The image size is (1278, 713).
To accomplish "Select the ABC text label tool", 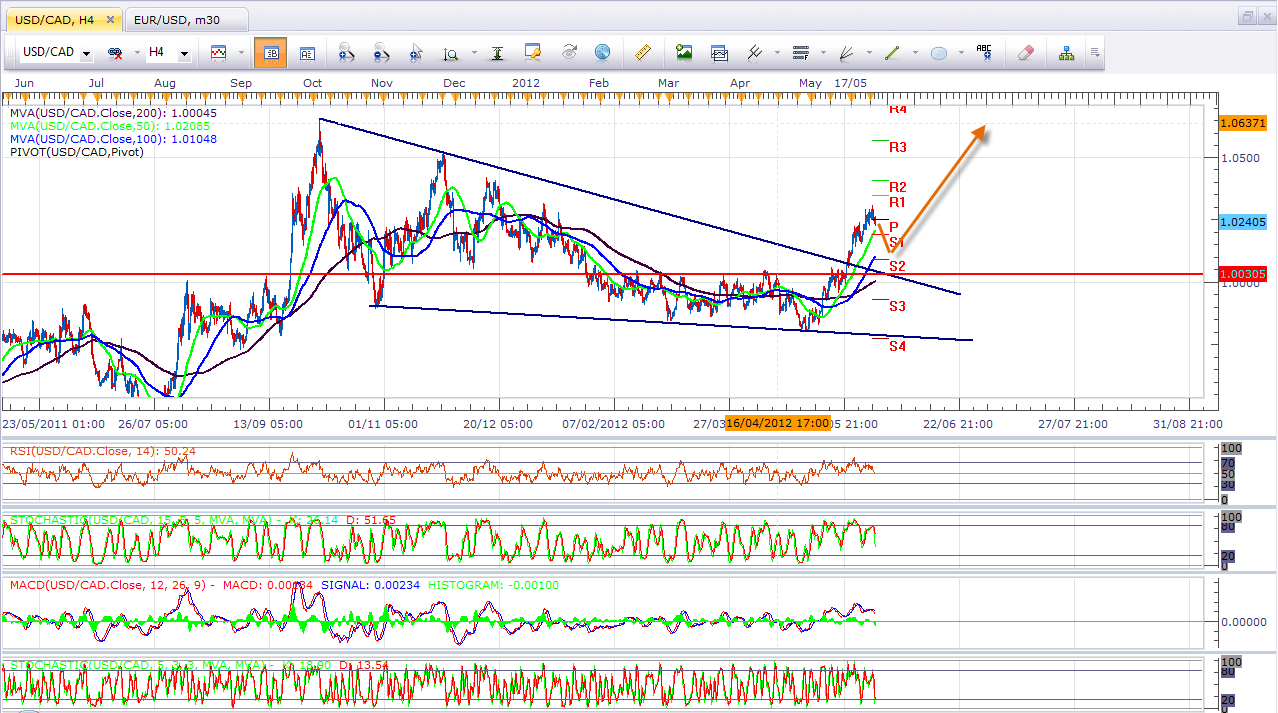I will [985, 53].
